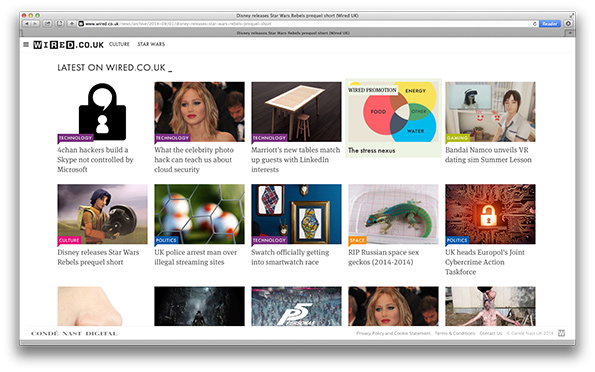Click the Gaming tag on Bandai Namco card

click(458, 138)
